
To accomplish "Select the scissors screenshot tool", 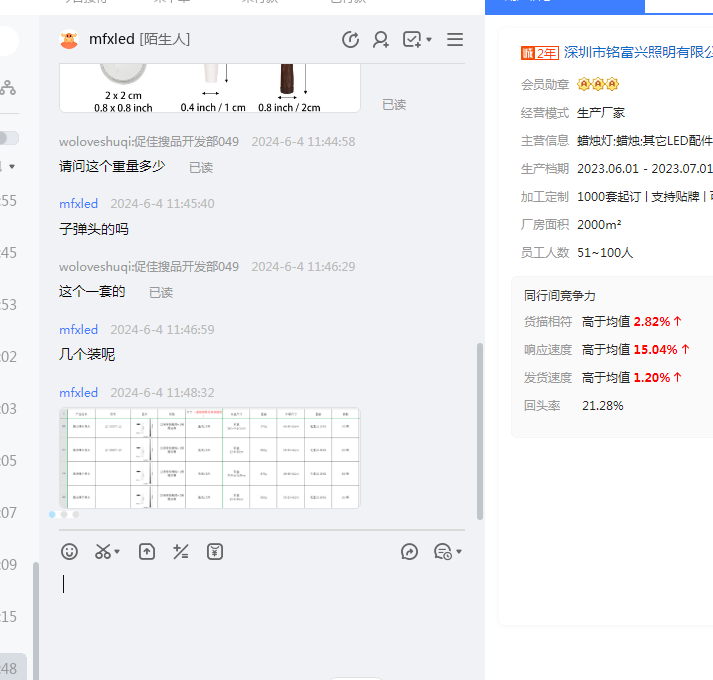I will pyautogui.click(x=102, y=551).
